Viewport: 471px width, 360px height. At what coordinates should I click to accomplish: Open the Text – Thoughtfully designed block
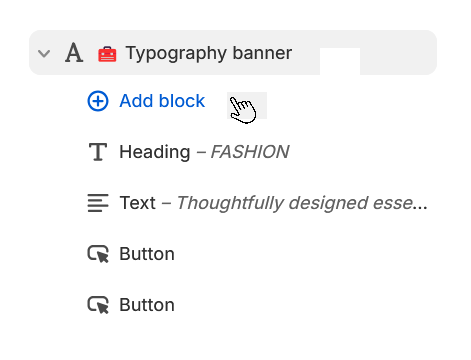(x=273, y=203)
